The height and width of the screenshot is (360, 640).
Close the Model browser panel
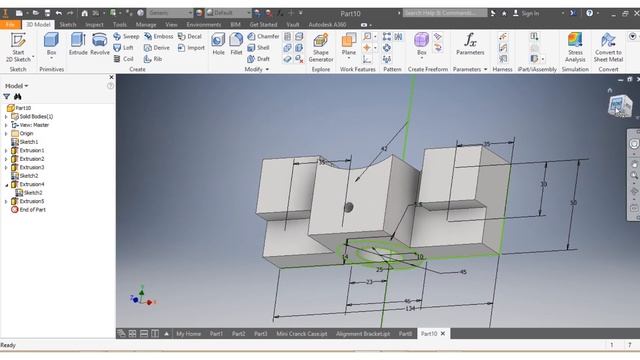tap(111, 77)
